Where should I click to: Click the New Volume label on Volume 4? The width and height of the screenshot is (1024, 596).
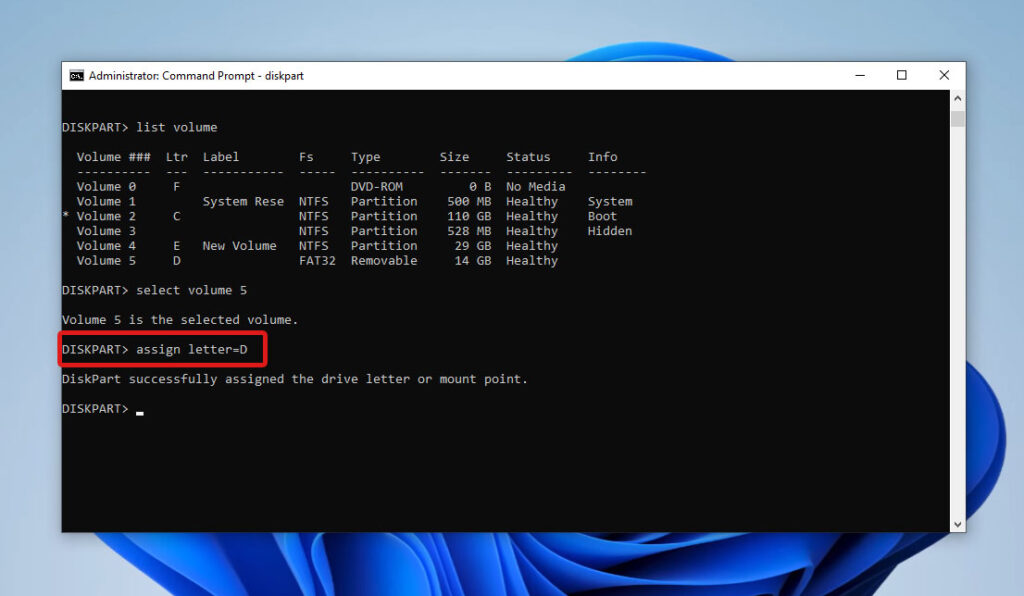239,245
